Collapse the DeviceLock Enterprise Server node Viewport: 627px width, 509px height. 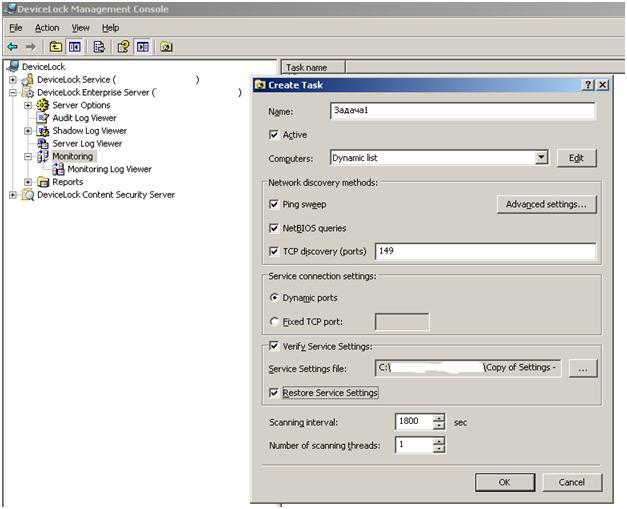pyautogui.click(x=13, y=92)
